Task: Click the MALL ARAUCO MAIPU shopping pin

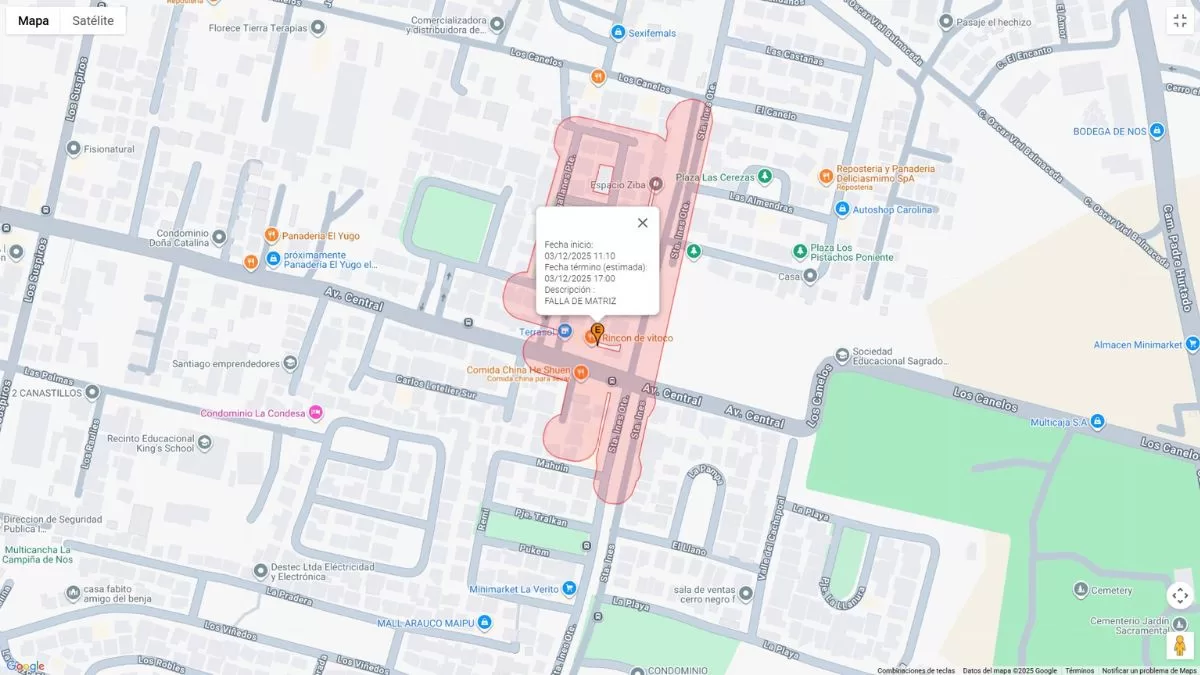Action: click(x=485, y=623)
